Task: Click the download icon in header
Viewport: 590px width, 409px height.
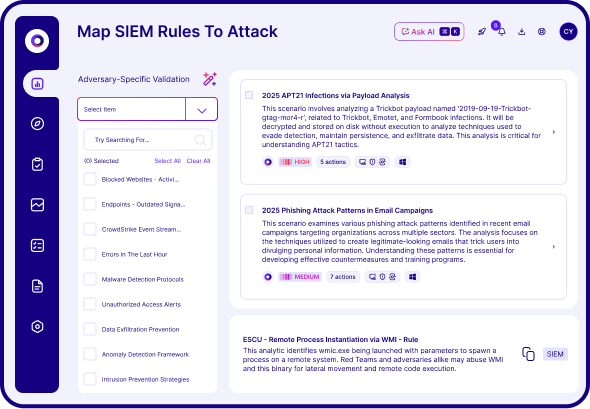Action: pos(522,32)
